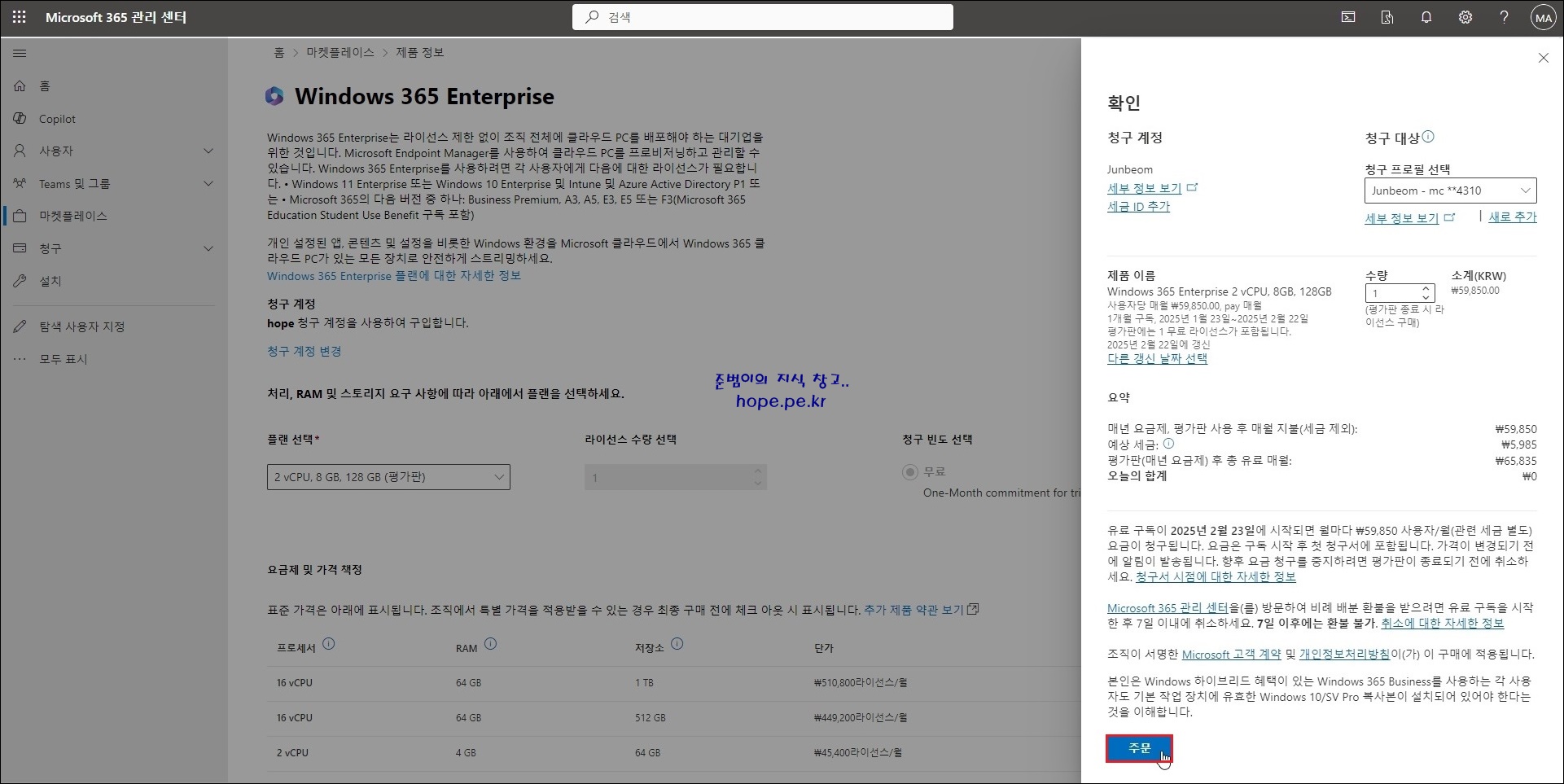Expand the 사용자 sidebar section chevron
1564x784 pixels.
coord(208,151)
